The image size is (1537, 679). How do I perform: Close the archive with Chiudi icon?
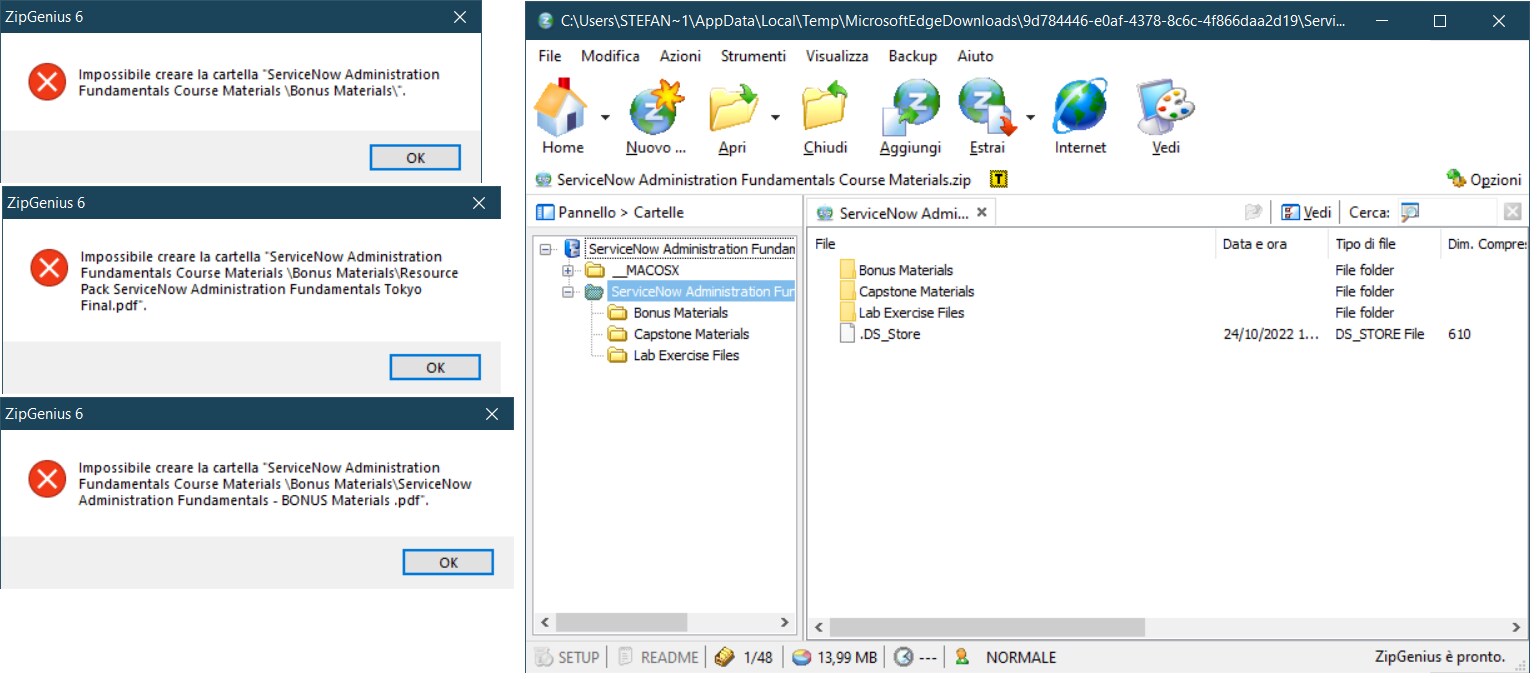pos(825,108)
